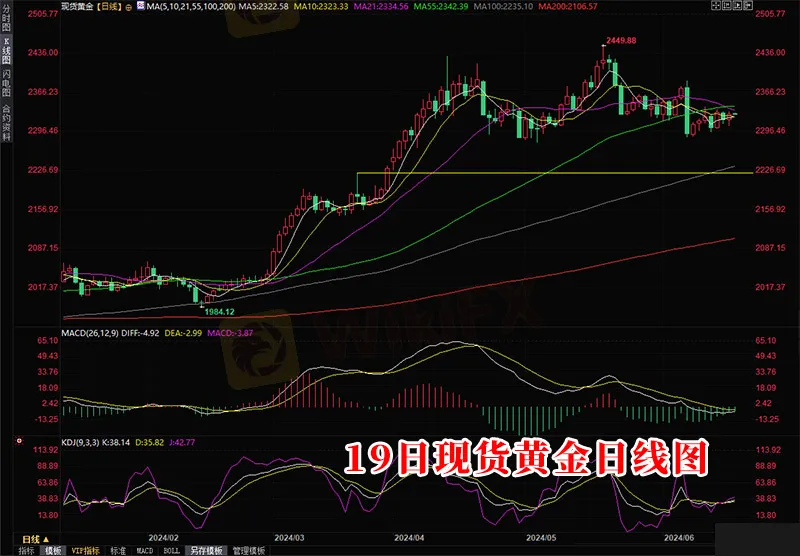Click the 现货黄金 chart title
The height and width of the screenshot is (556, 800).
tap(78, 7)
